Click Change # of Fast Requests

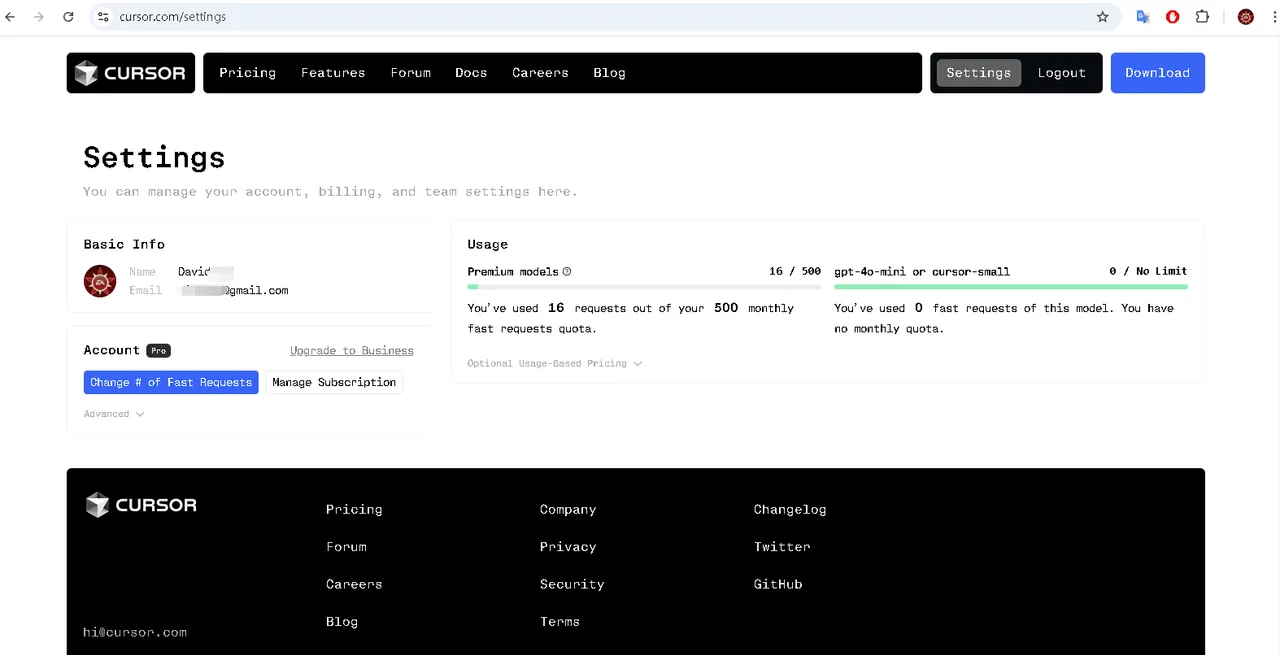(171, 382)
